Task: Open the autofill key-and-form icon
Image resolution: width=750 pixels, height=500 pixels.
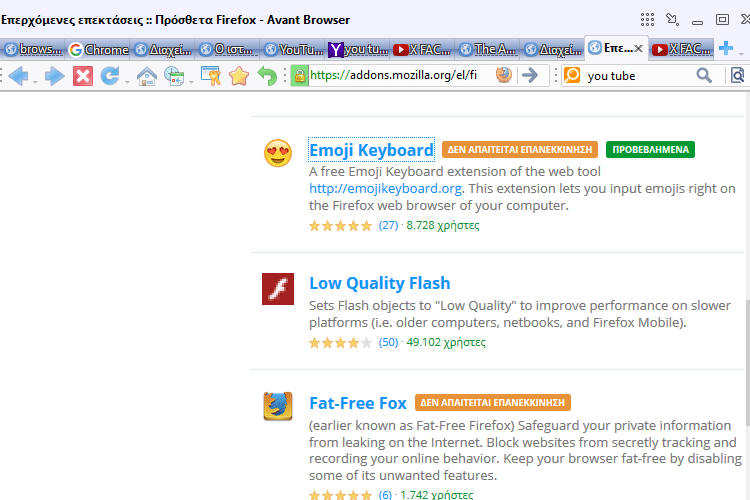Action: [x=211, y=76]
